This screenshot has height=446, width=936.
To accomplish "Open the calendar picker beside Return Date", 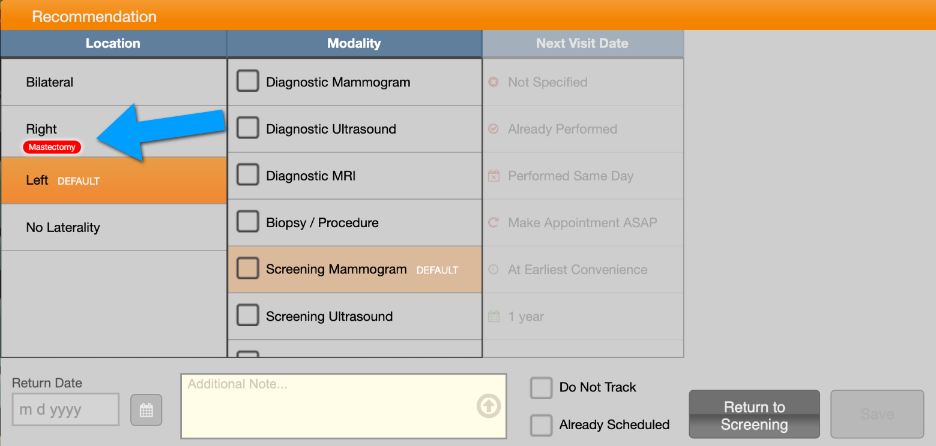I will click(x=146, y=410).
